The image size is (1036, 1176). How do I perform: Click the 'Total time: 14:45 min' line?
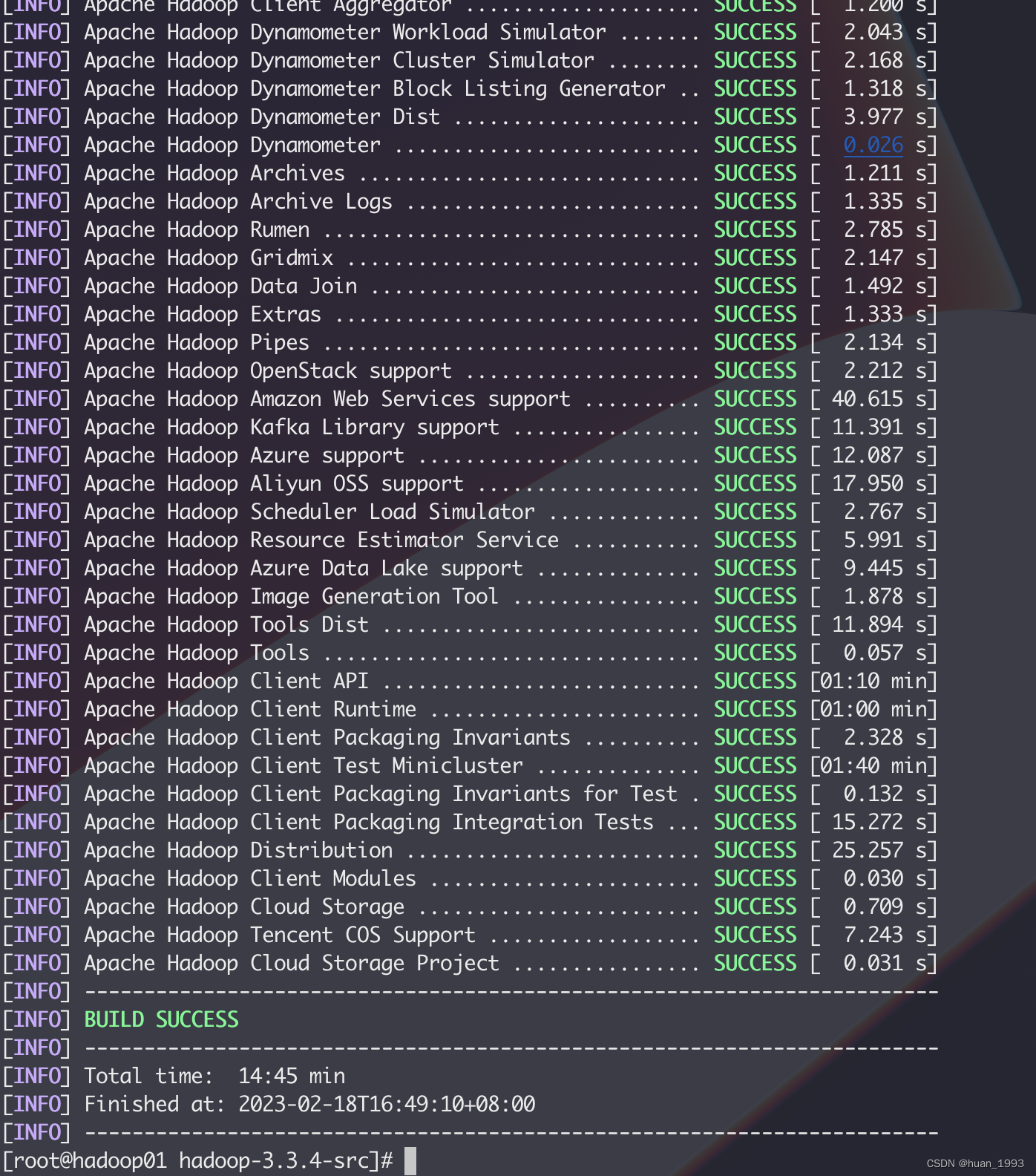214,1076
